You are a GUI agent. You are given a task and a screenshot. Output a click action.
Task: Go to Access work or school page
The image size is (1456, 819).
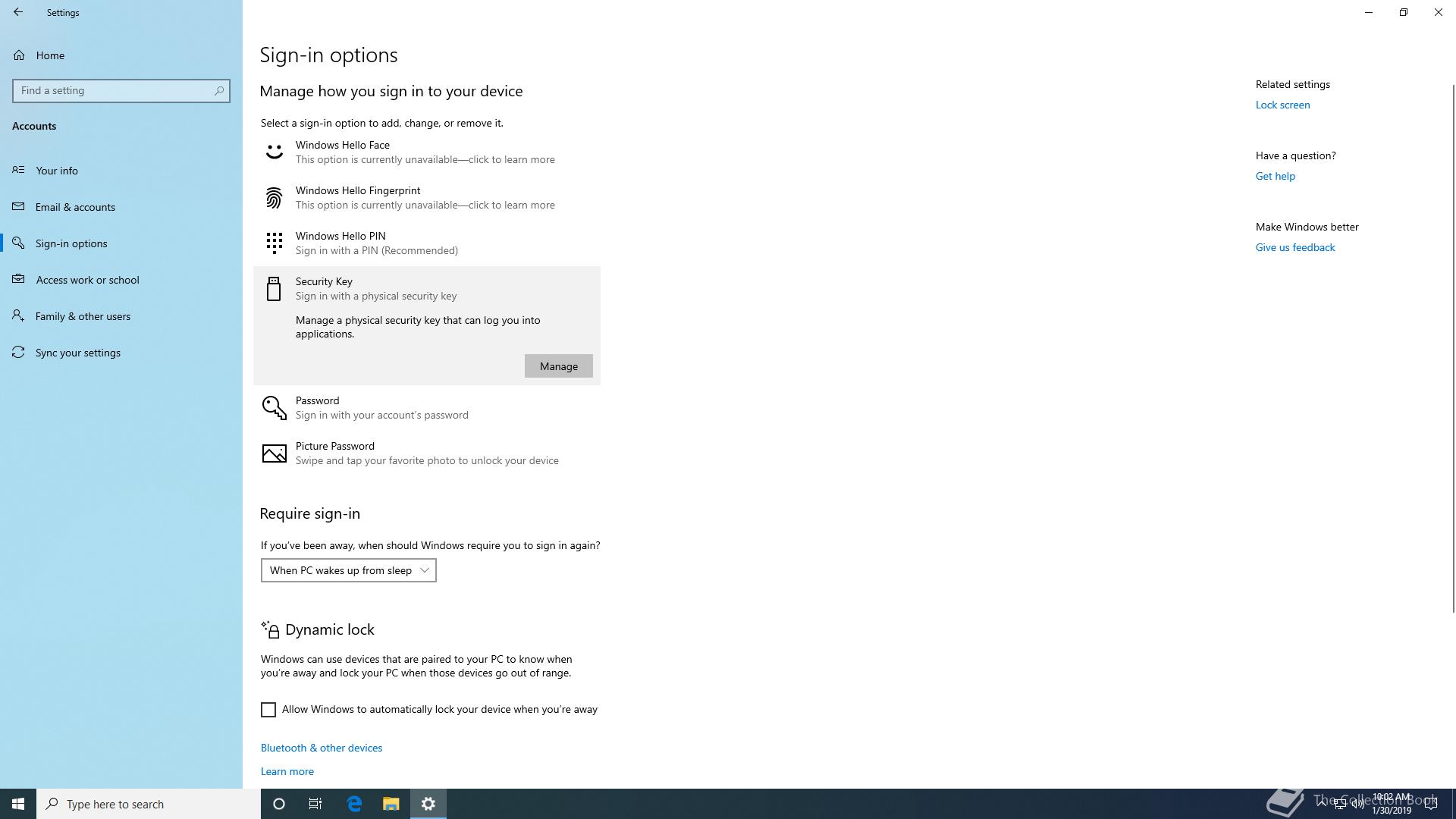click(x=121, y=279)
